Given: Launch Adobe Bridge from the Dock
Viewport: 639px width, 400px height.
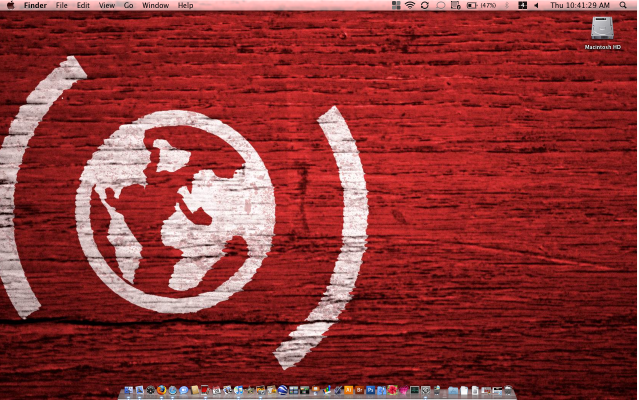Looking at the screenshot, I should 359,390.
